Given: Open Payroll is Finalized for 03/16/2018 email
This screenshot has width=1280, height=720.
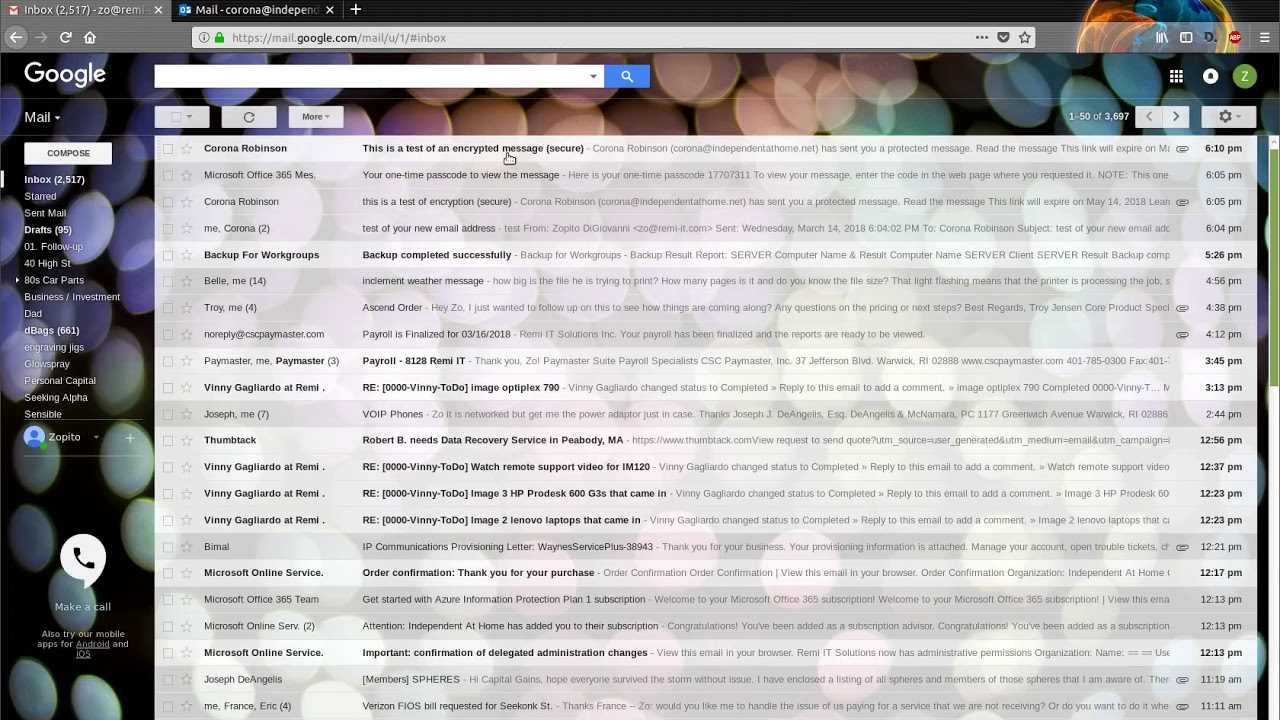Looking at the screenshot, I should [x=436, y=334].
